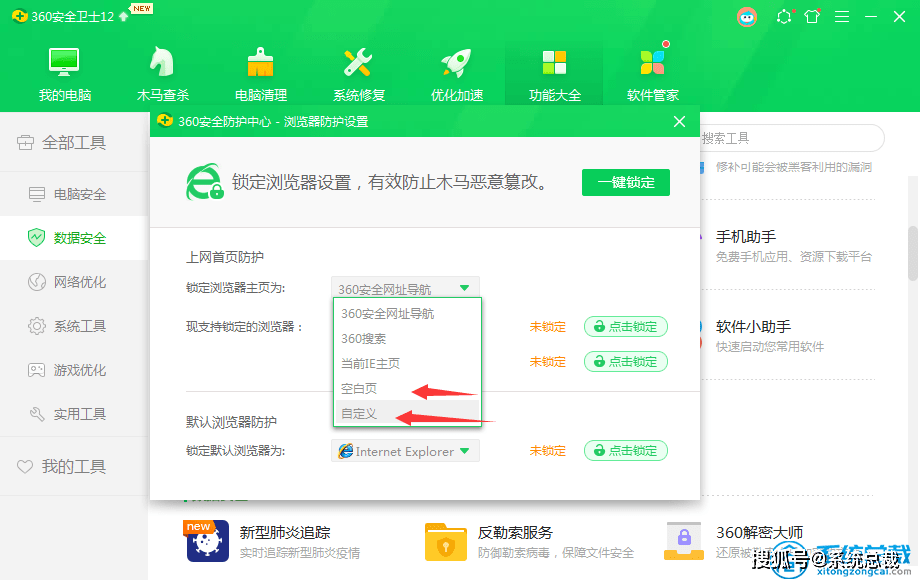Image resolution: width=920 pixels, height=580 pixels.
Task: Open 木马查杀 trojan scan icon
Action: pos(162,62)
